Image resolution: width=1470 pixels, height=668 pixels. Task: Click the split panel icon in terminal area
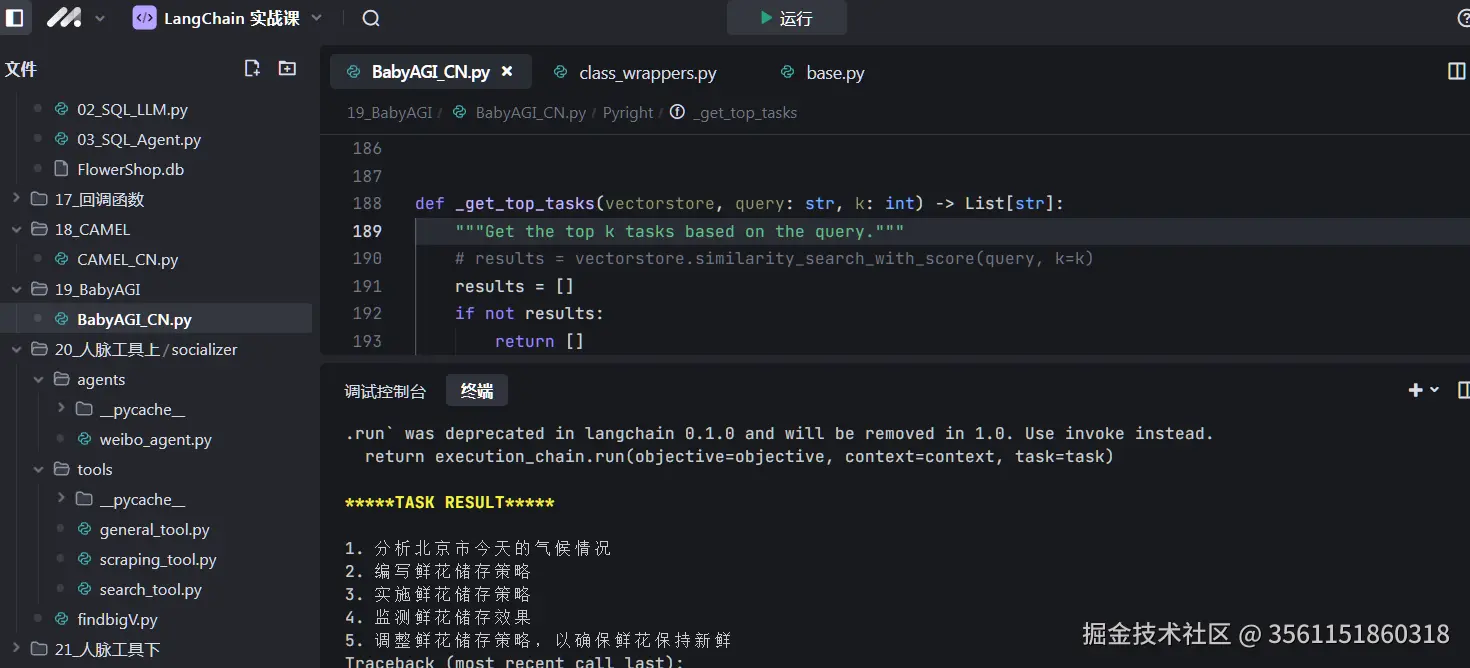click(1463, 390)
